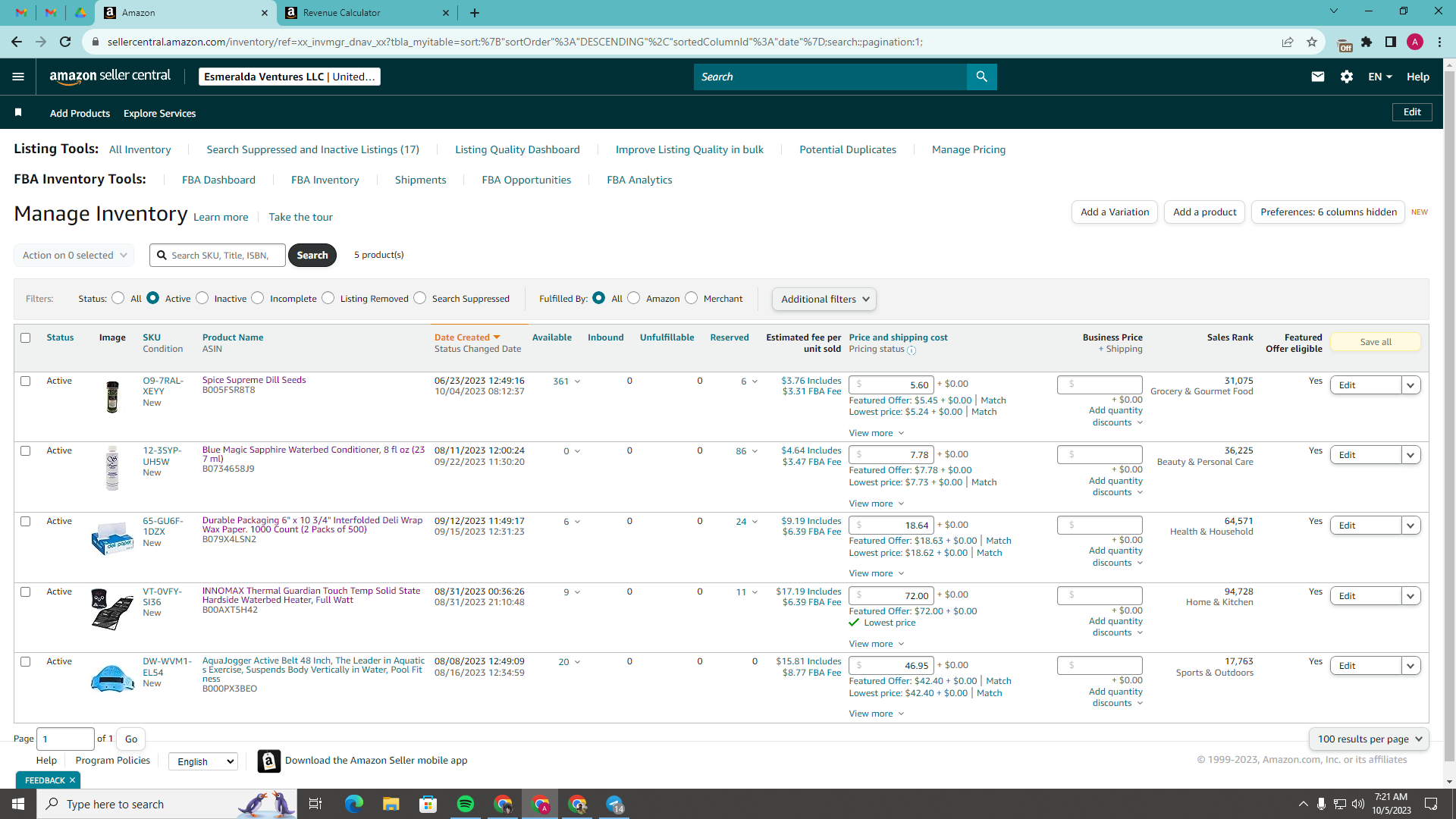Check the select-all products checkbox in header
Image resolution: width=1456 pixels, height=819 pixels.
26,337
